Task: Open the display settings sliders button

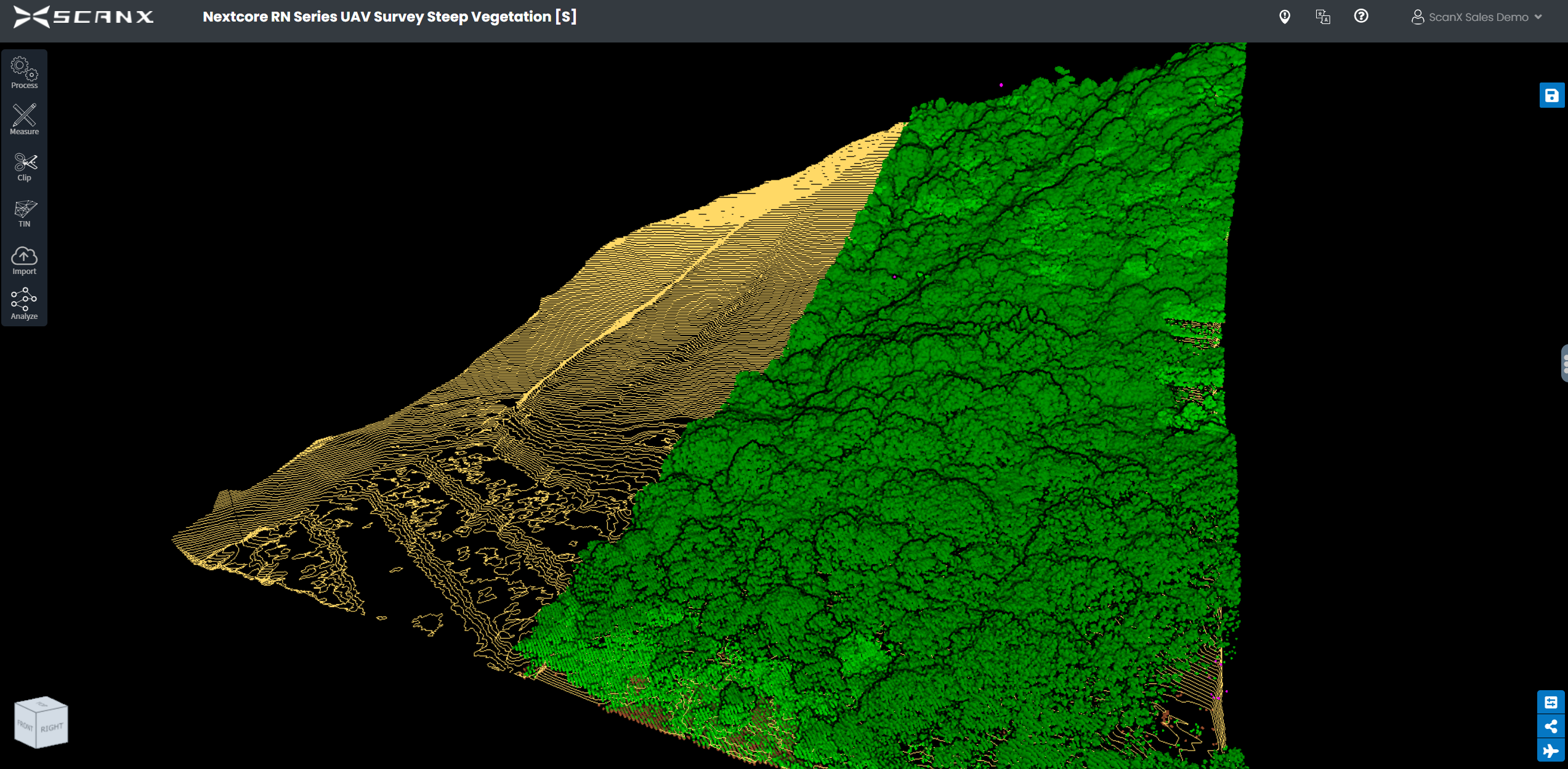Action: click(x=1550, y=702)
